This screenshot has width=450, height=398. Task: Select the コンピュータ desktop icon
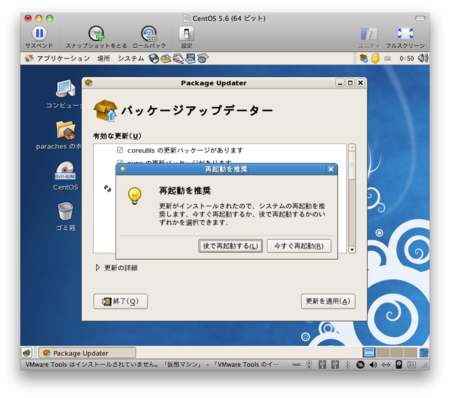point(66,90)
